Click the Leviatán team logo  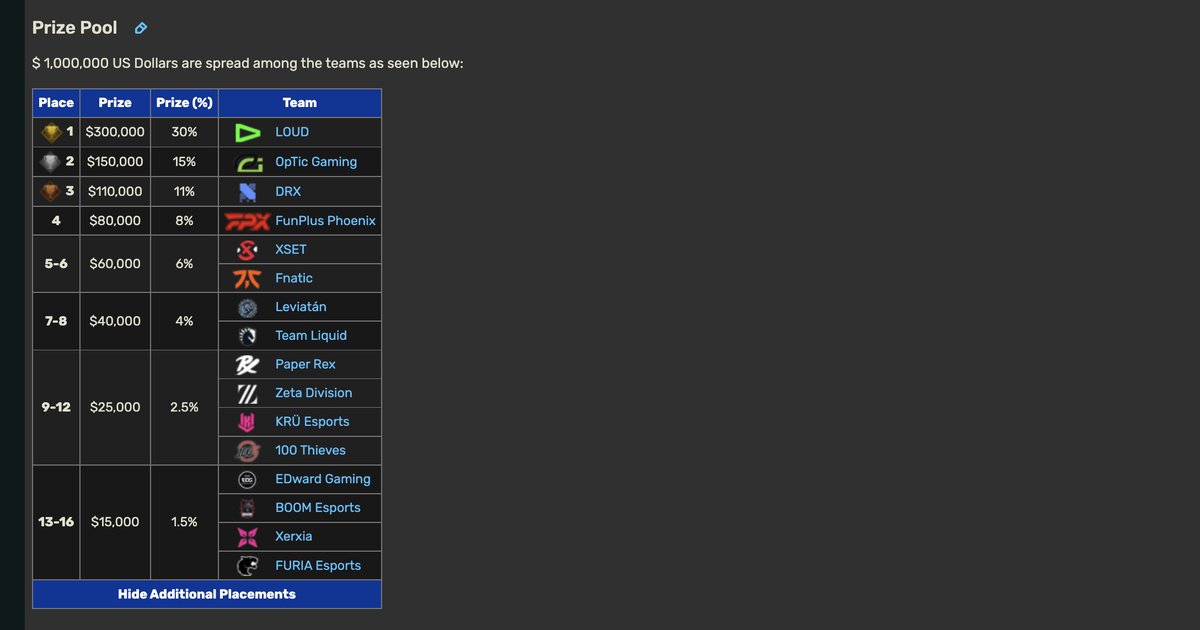(247, 307)
